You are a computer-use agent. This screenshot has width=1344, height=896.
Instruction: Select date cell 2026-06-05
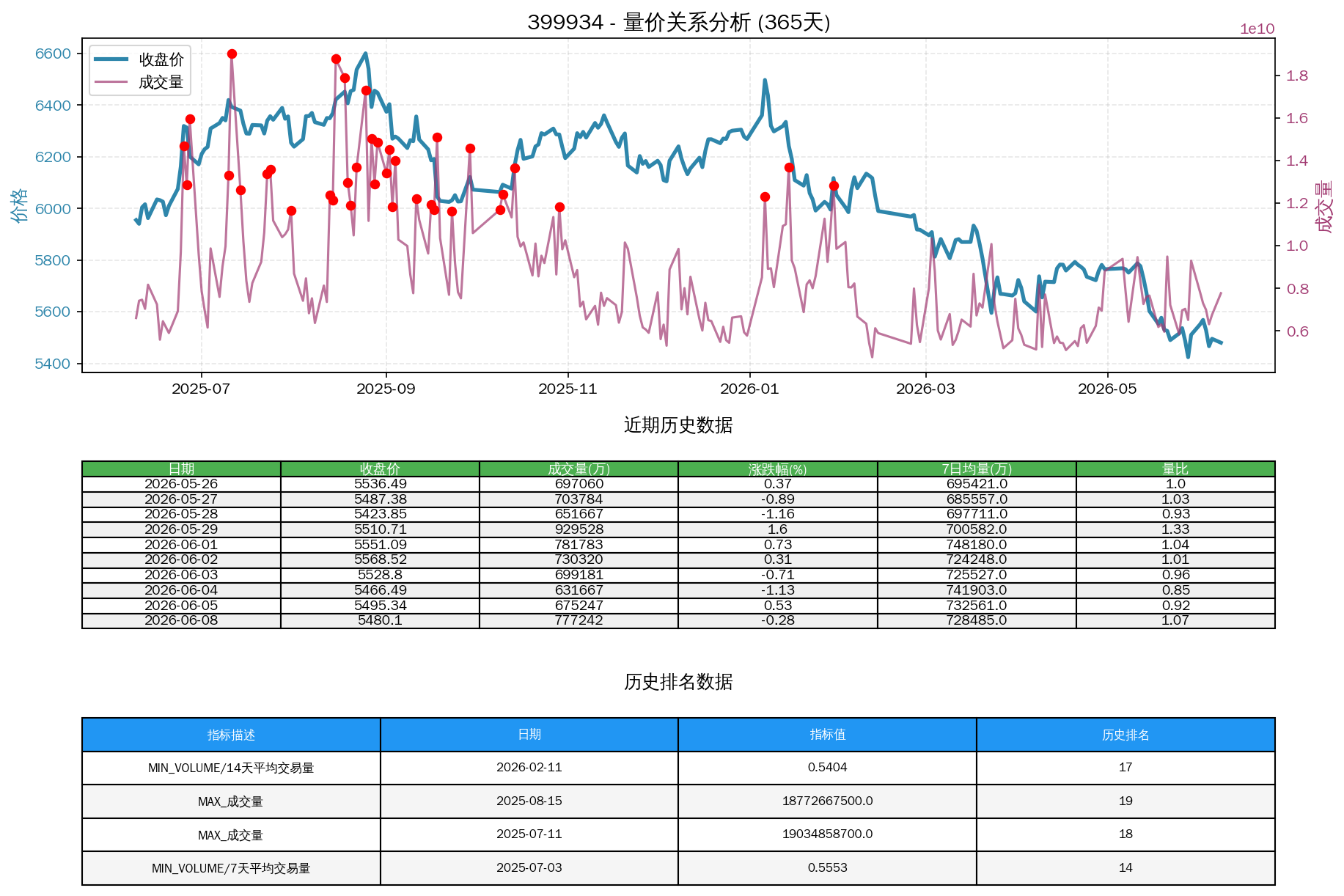coord(181,606)
